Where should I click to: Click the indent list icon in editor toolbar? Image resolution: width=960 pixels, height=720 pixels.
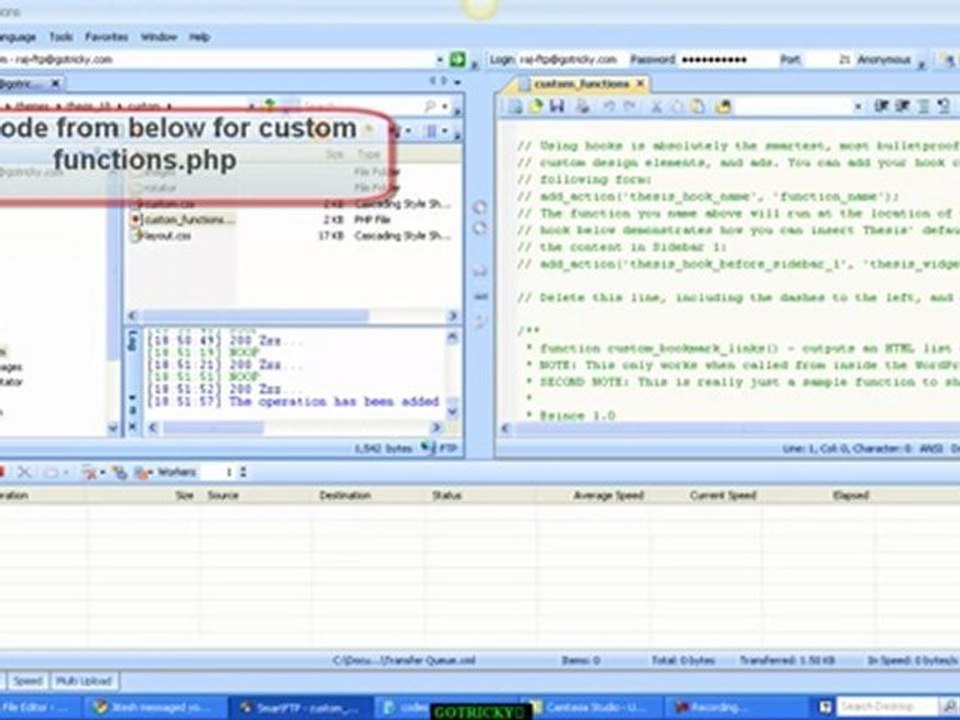pos(923,106)
